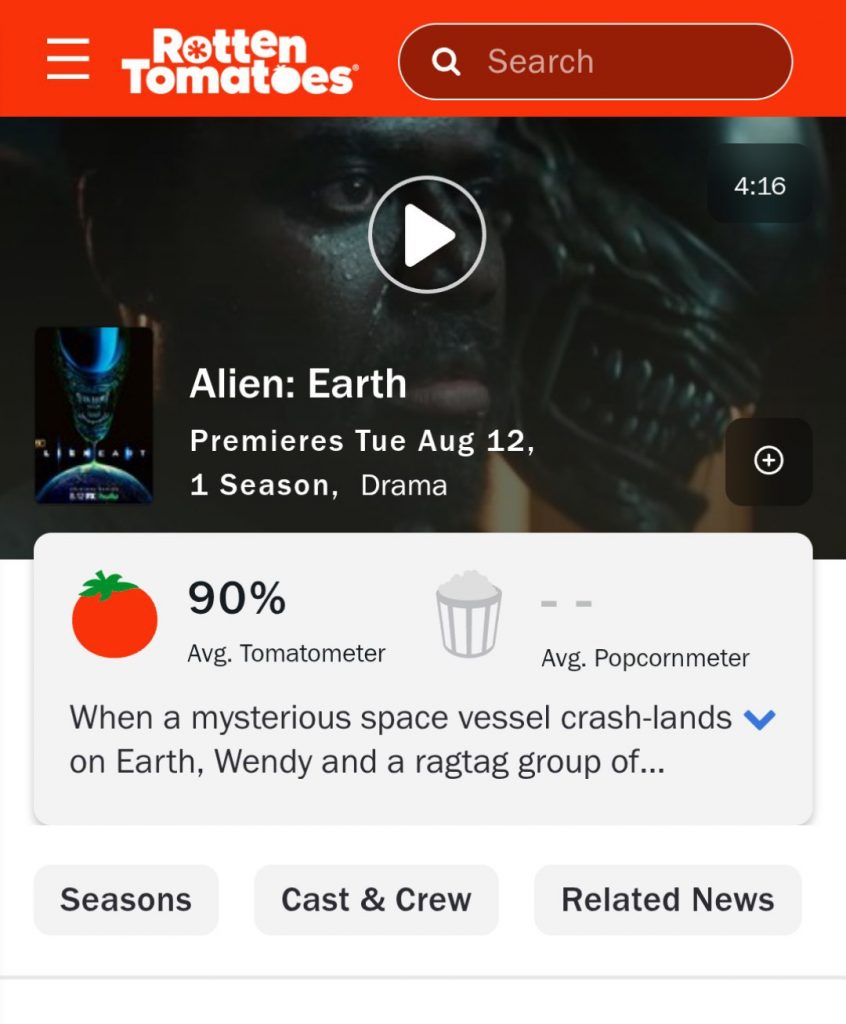Click the Drama genre label
This screenshot has height=1024, width=846.
click(x=404, y=485)
